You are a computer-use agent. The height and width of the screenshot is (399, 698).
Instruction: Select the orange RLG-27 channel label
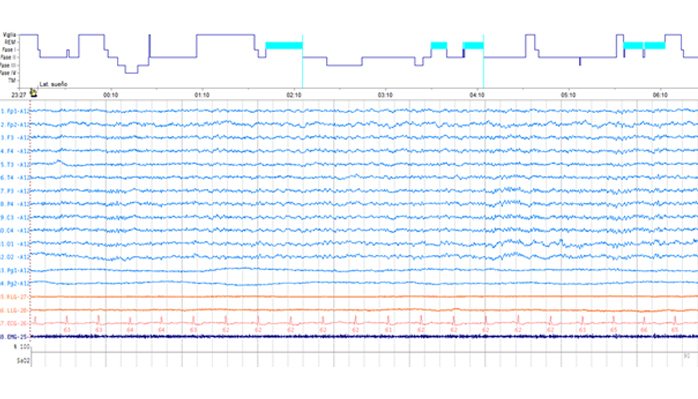tap(15, 297)
